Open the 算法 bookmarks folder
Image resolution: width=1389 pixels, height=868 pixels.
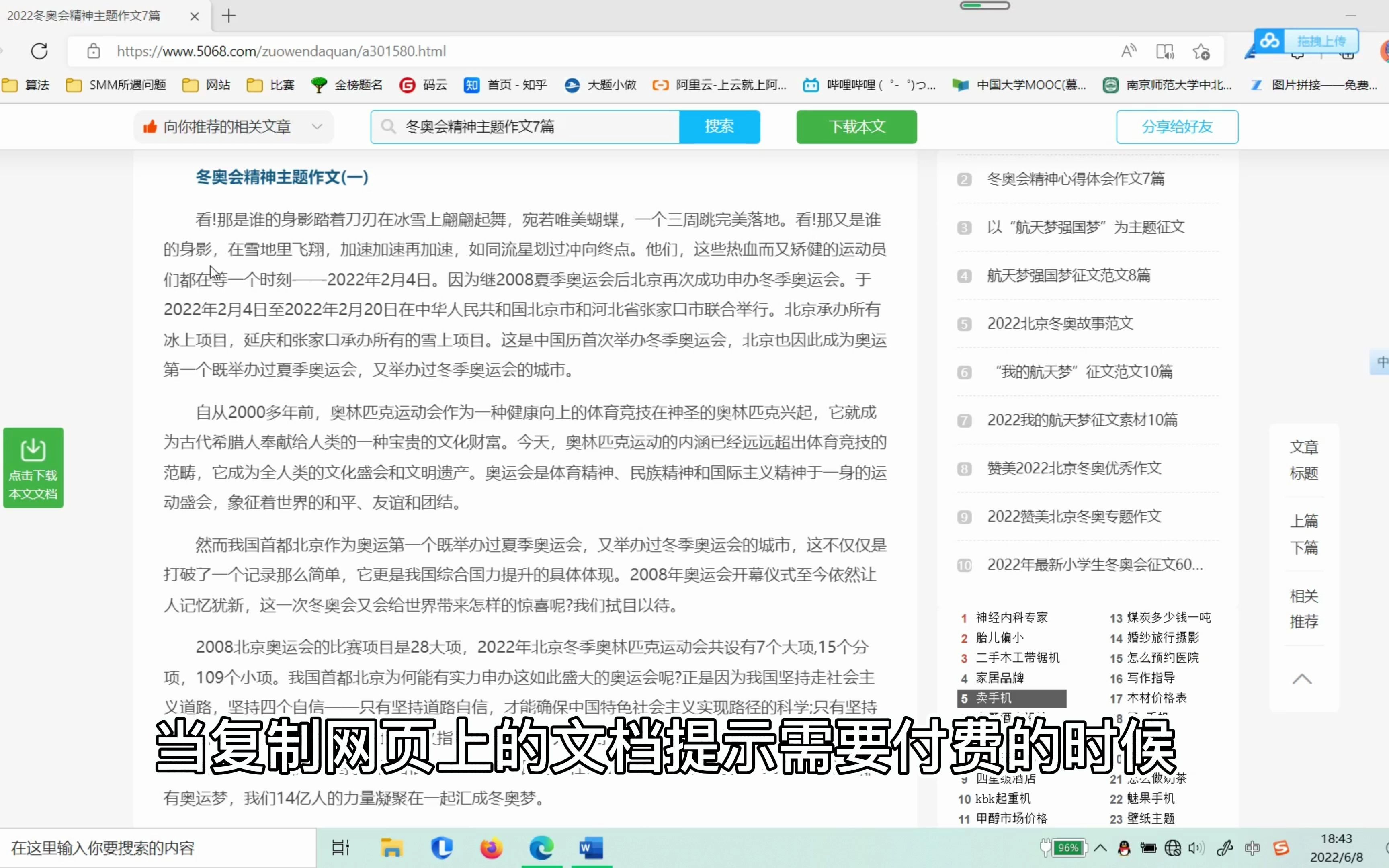[26, 85]
